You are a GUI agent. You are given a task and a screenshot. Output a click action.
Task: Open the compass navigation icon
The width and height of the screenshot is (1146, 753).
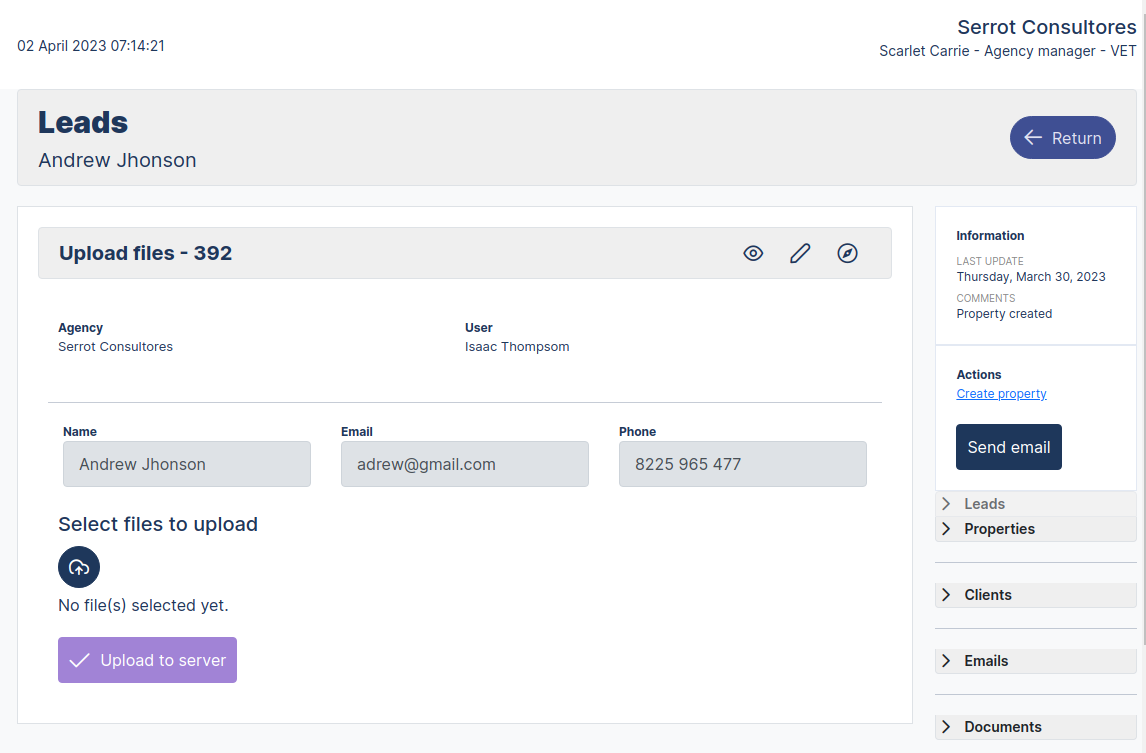tap(847, 253)
